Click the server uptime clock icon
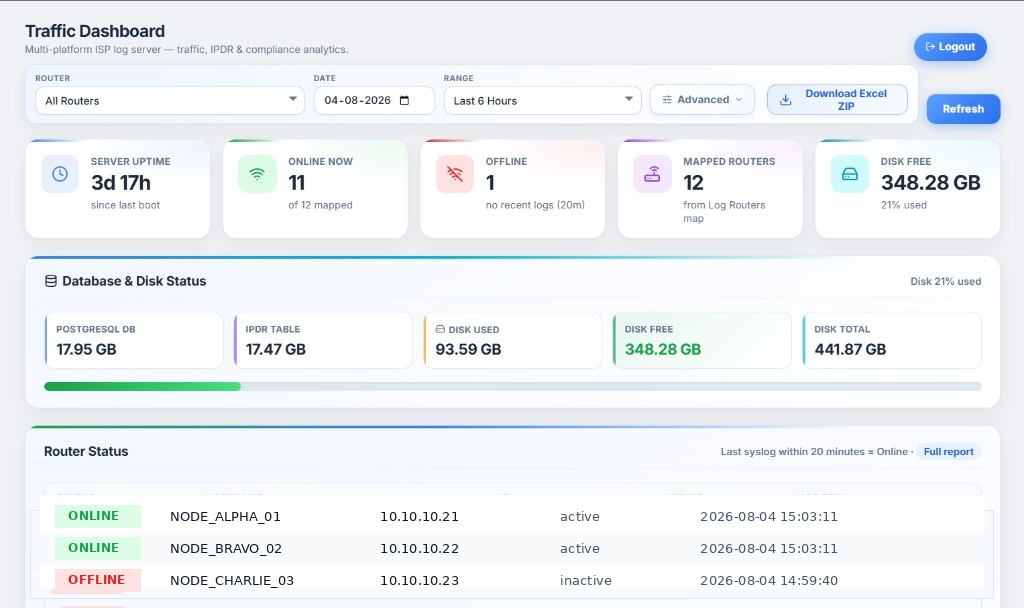 pyautogui.click(x=60, y=174)
